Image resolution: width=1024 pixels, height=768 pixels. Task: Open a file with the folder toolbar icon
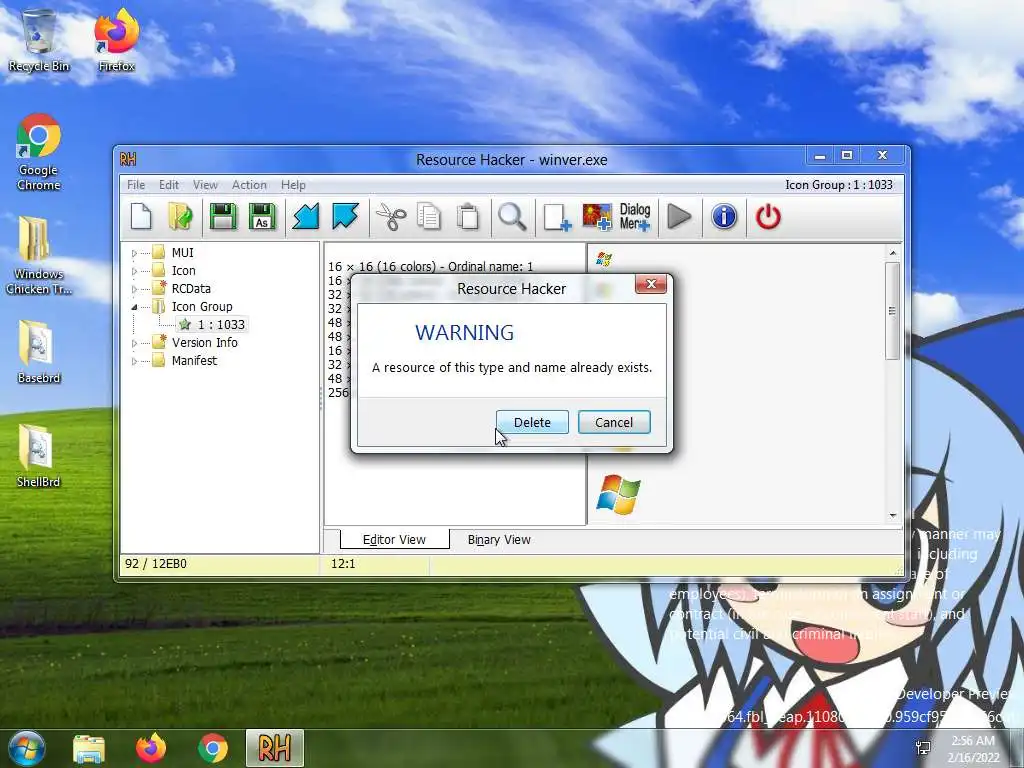pos(180,217)
